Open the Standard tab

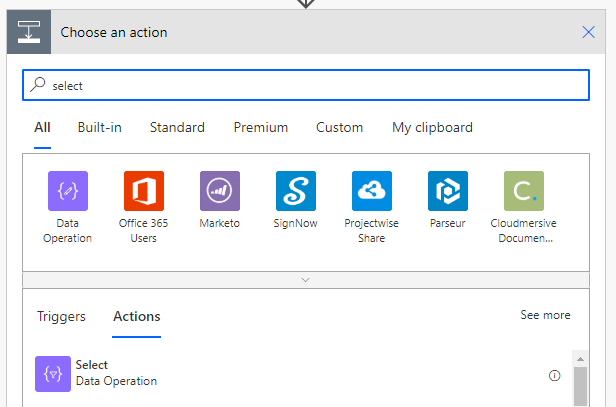click(177, 128)
